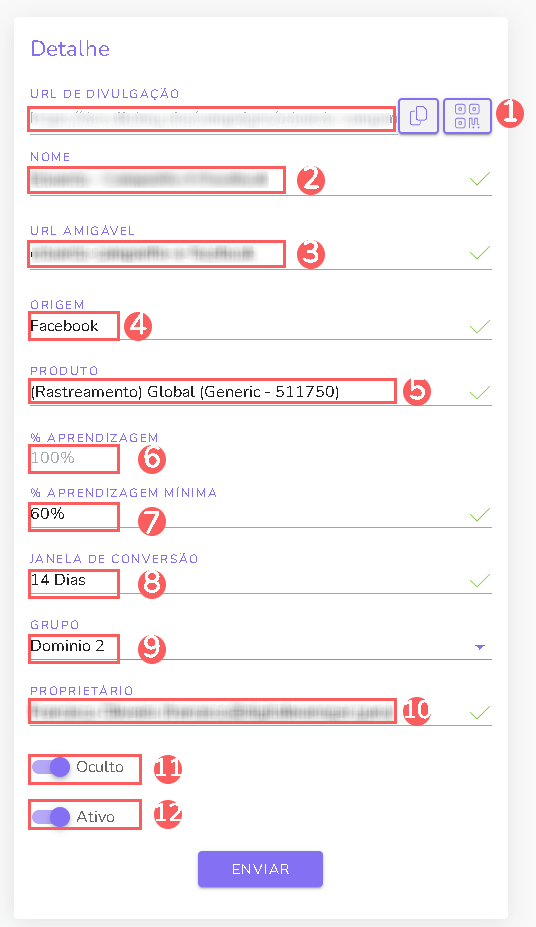Click the checkmark next to Janela de Conversão
The image size is (536, 927).
tap(480, 581)
